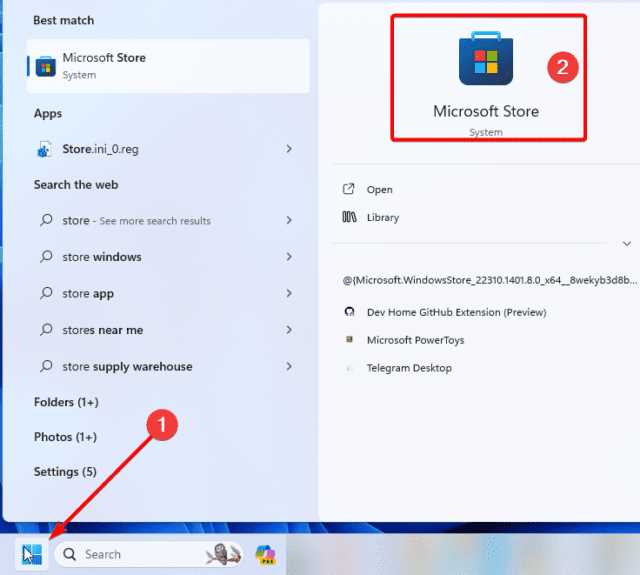Click the Microsoft Store icon in Best match

click(46, 67)
